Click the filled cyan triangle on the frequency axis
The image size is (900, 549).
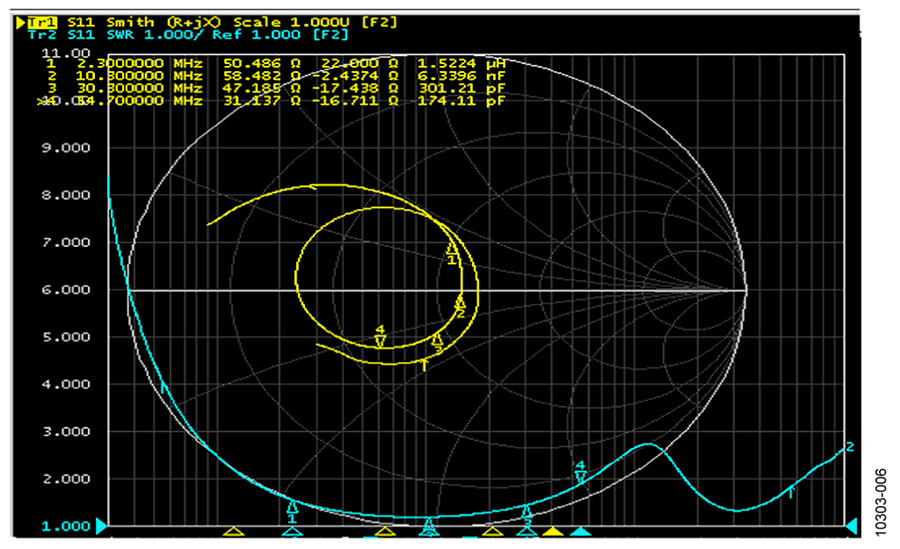coord(580,532)
